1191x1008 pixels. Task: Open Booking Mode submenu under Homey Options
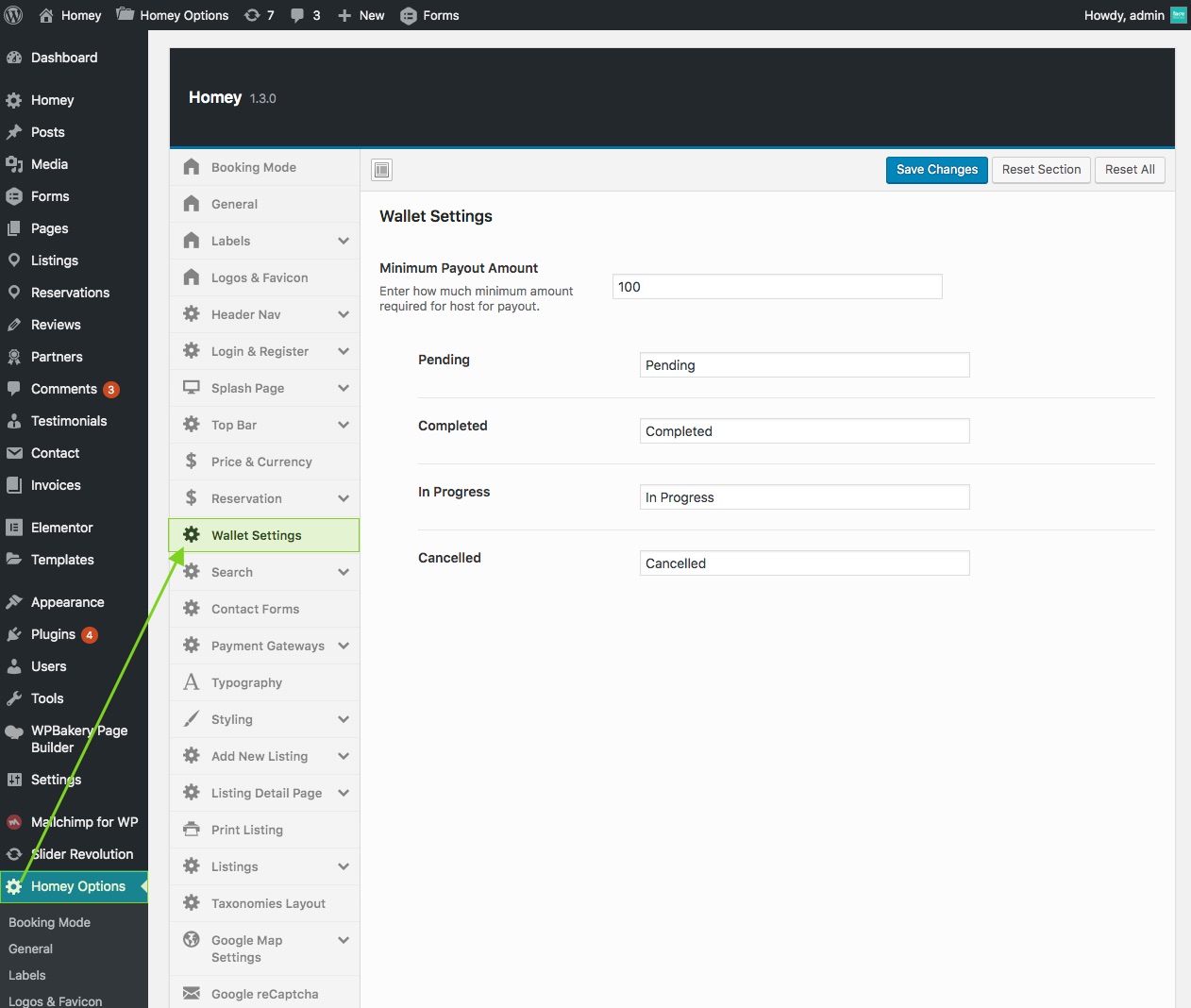coord(50,922)
